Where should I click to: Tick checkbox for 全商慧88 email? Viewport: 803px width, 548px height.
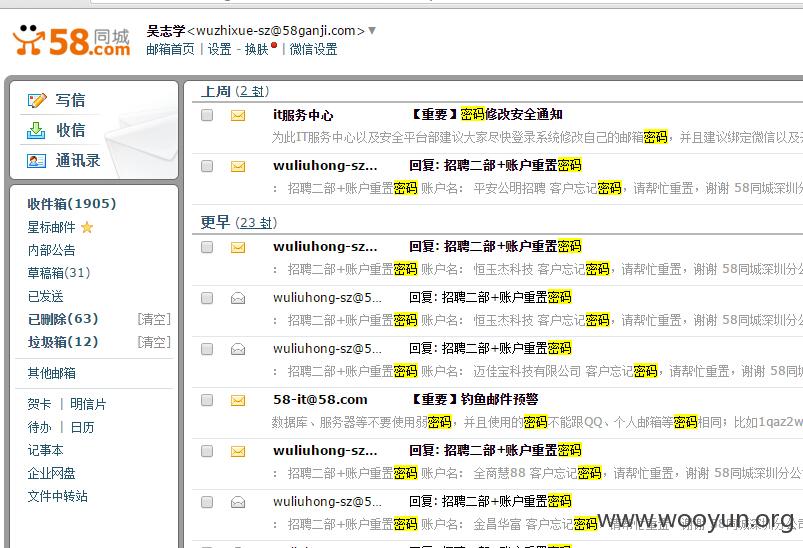pyautogui.click(x=207, y=451)
